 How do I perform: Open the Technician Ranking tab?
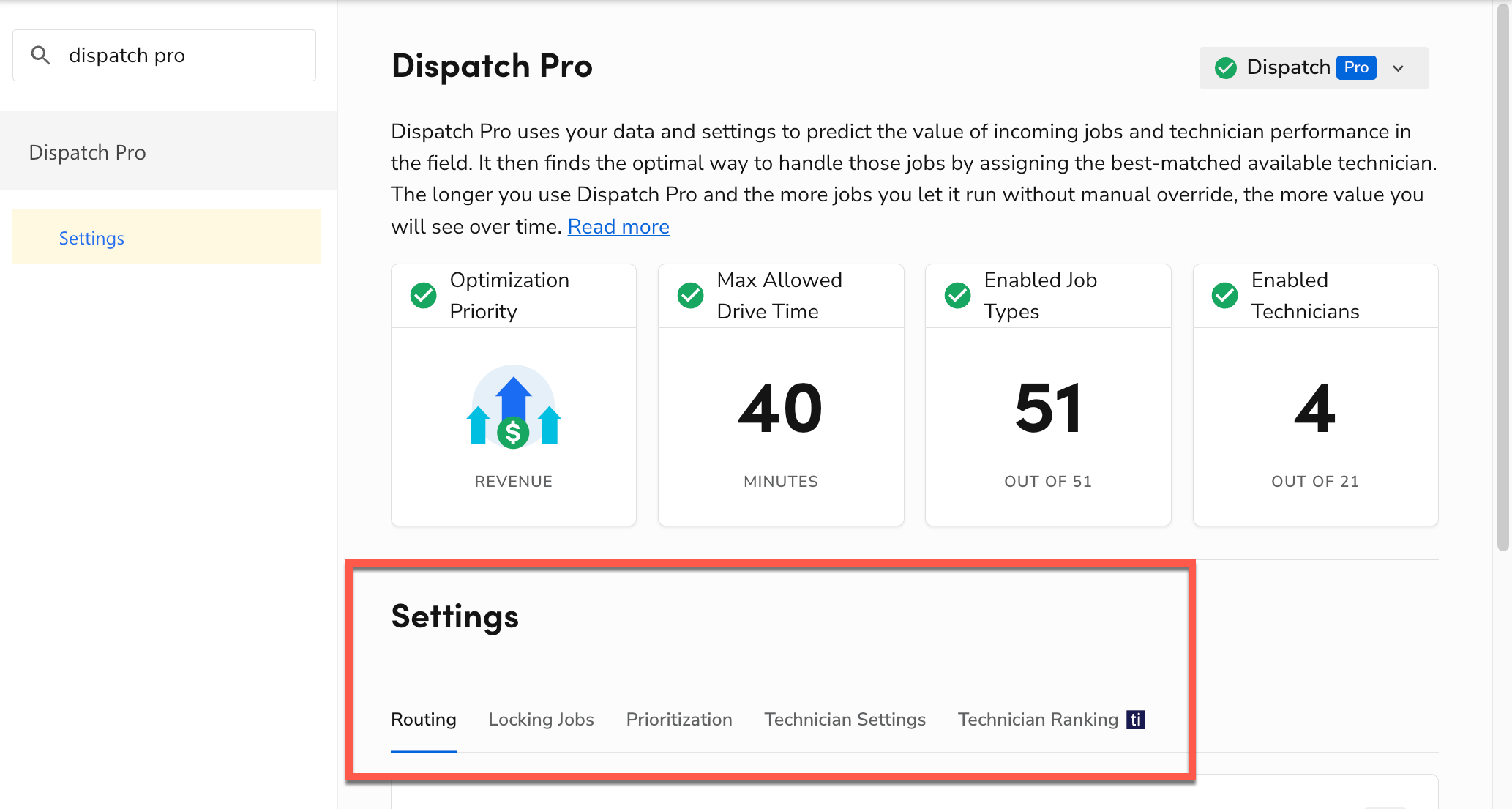pyautogui.click(x=1038, y=720)
